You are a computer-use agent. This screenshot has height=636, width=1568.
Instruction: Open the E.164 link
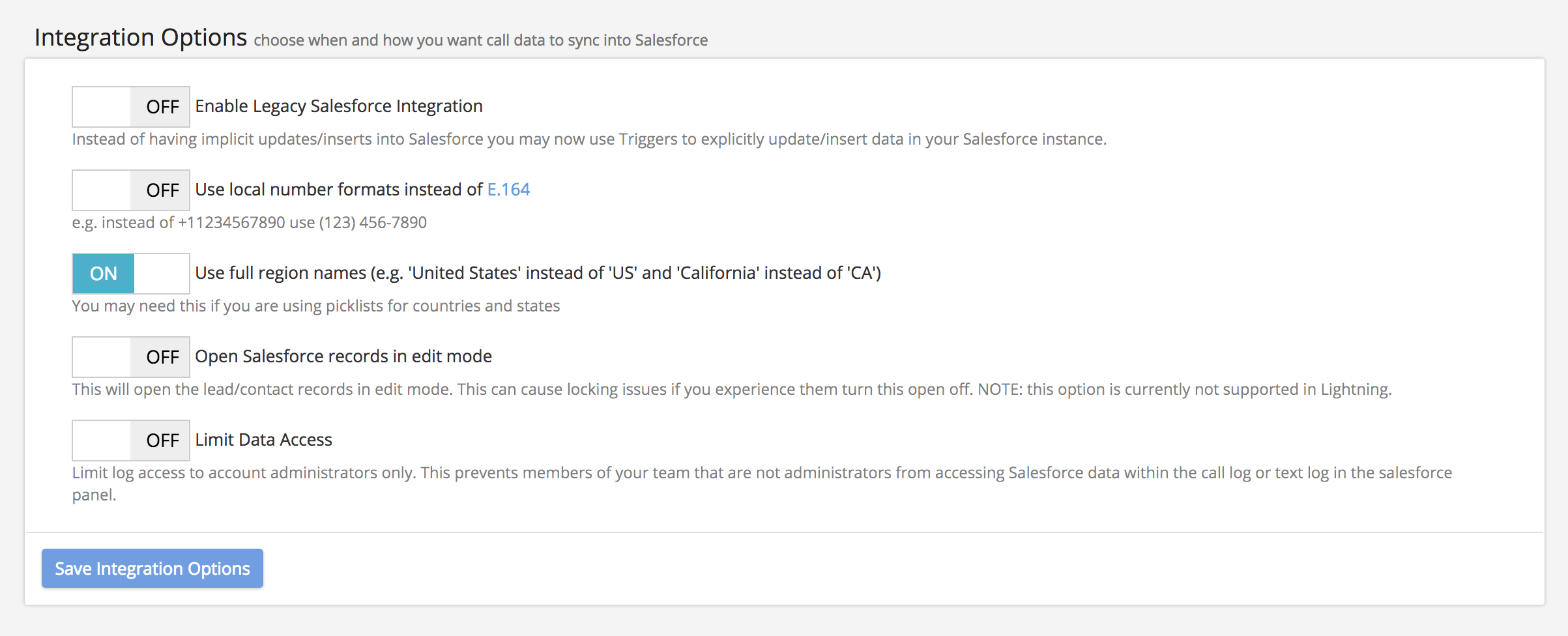[x=508, y=190]
